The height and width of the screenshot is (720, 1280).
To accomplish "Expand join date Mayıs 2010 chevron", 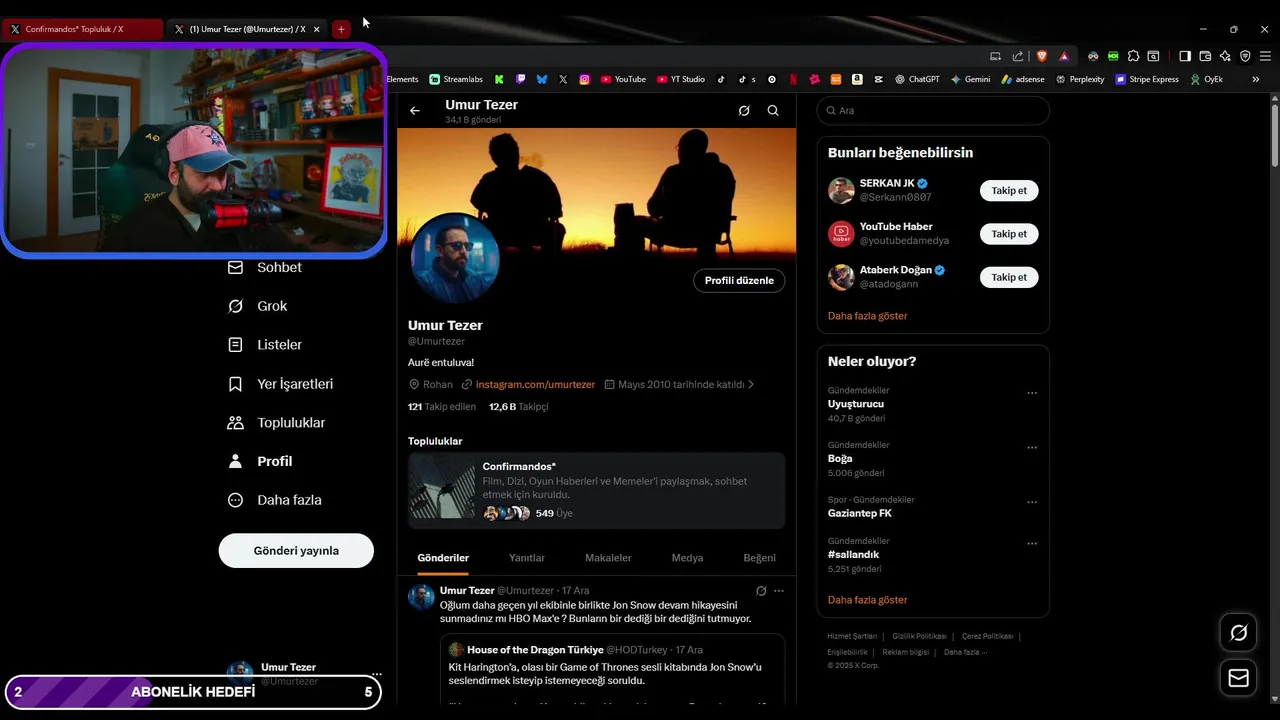I will [x=751, y=385].
